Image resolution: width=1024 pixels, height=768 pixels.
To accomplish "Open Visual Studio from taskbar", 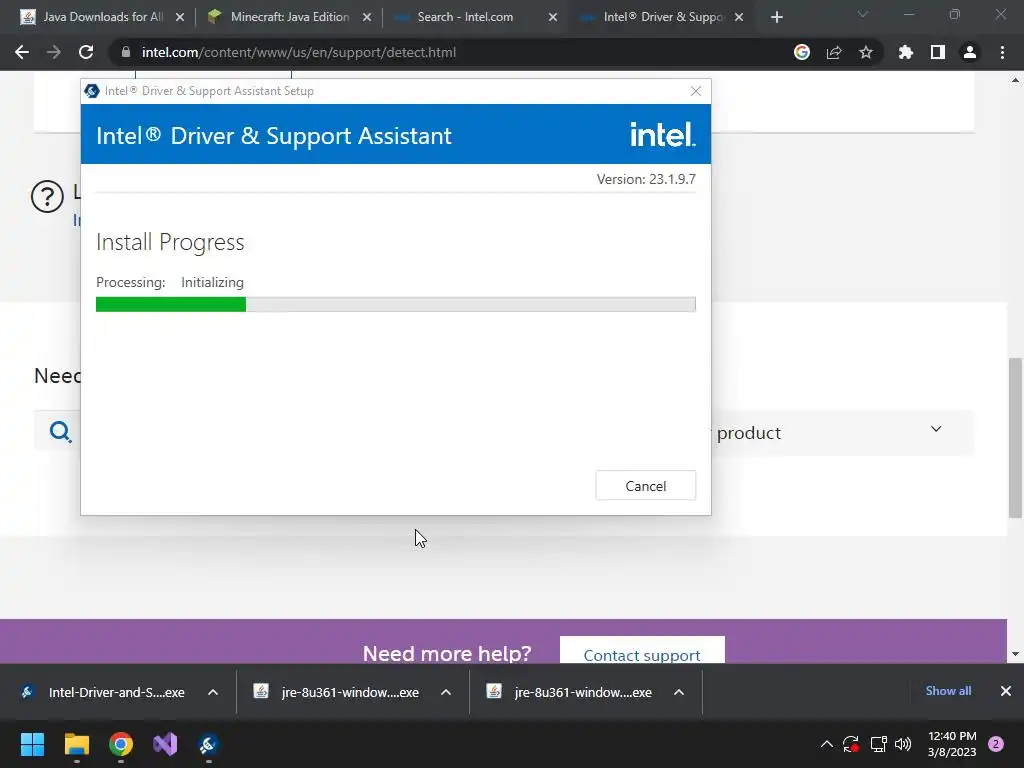I will coord(165,744).
